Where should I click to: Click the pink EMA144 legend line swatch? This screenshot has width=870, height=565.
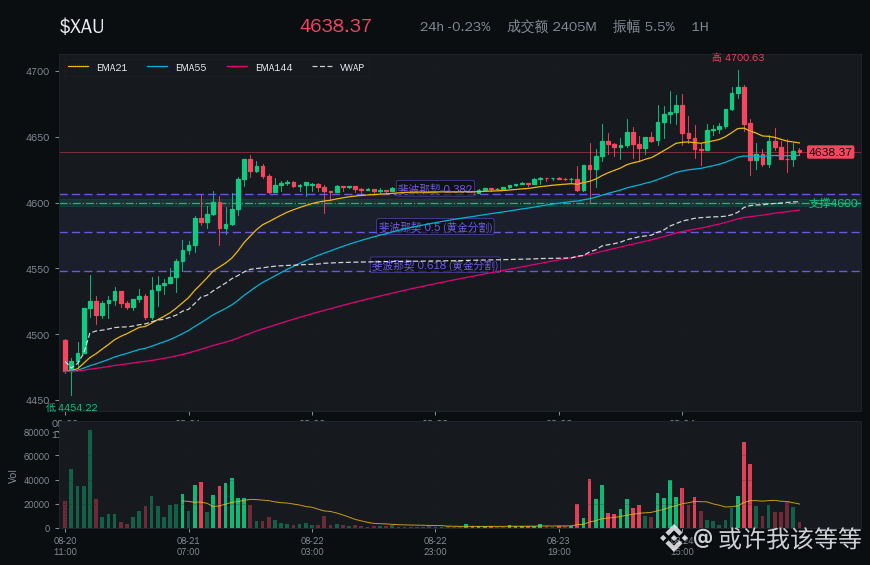237,67
